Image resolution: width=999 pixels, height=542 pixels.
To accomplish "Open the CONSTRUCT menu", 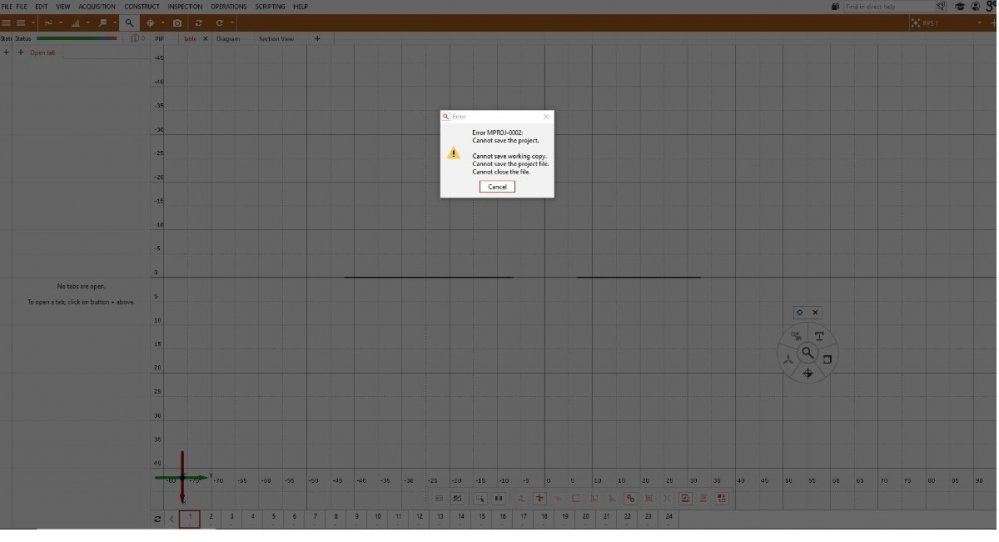I will point(142,6).
